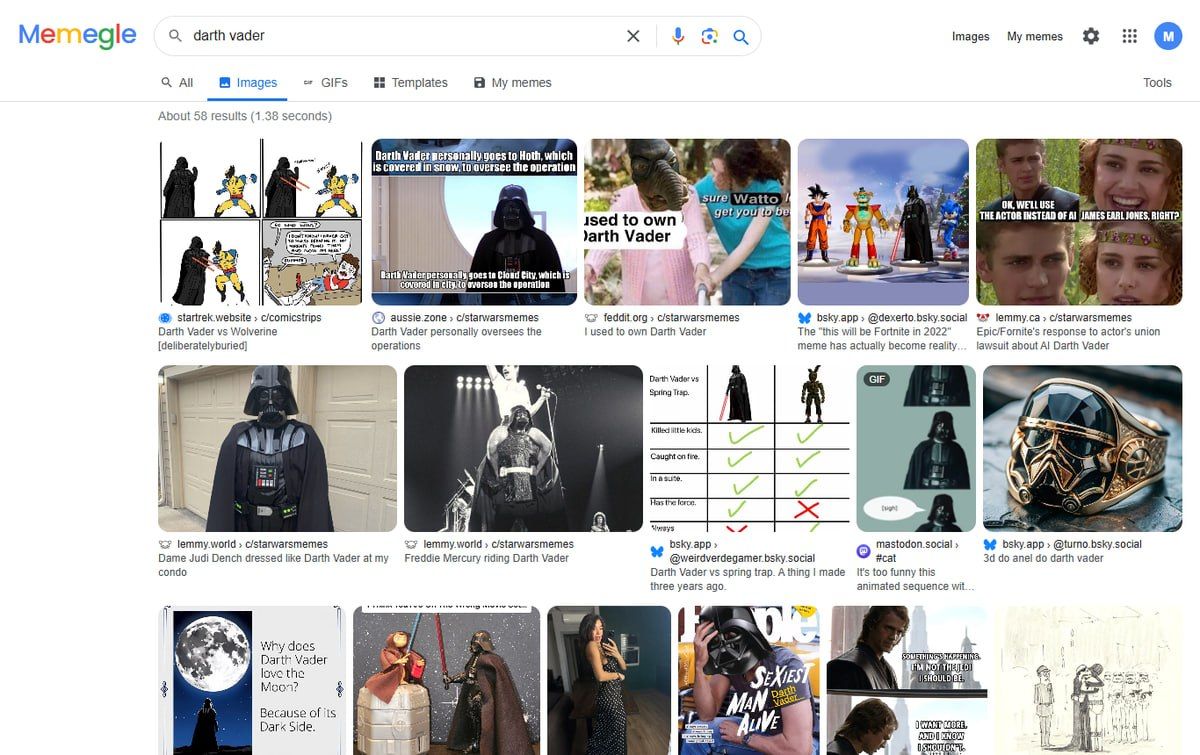Select the Images tab
Image resolution: width=1200 pixels, height=755 pixels.
tap(247, 83)
